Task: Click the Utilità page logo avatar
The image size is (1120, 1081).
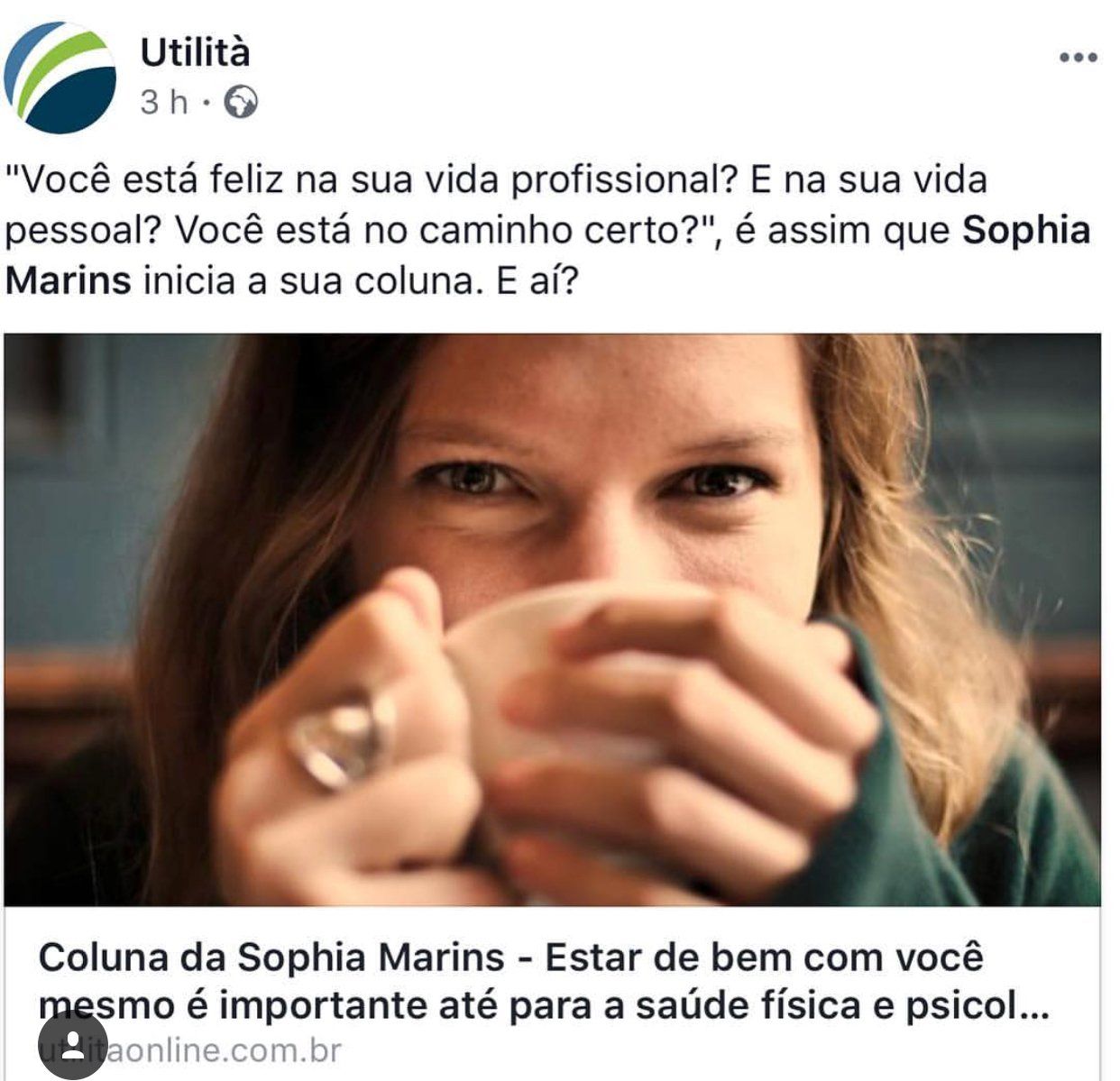Action: (x=60, y=77)
